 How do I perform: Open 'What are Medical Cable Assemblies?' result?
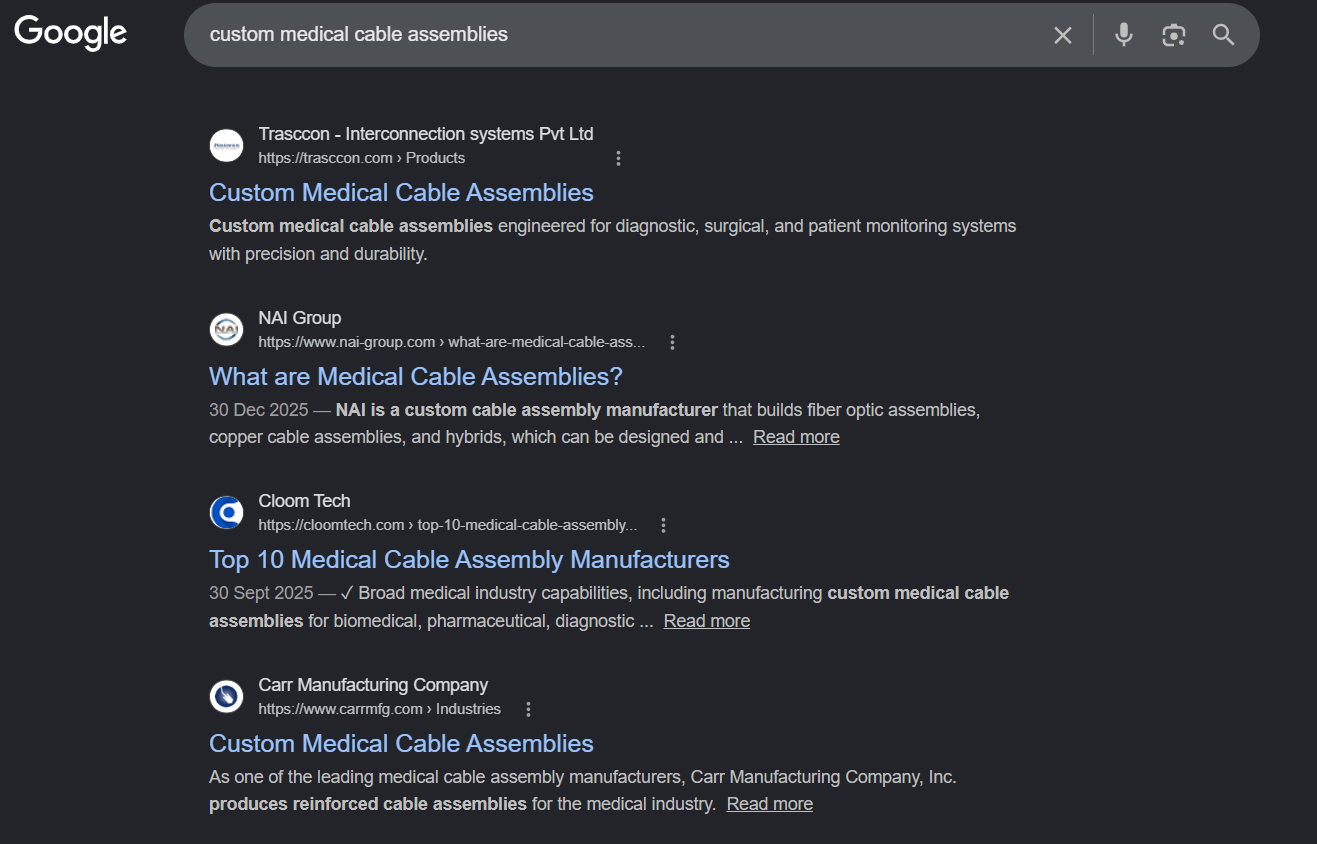coord(416,376)
